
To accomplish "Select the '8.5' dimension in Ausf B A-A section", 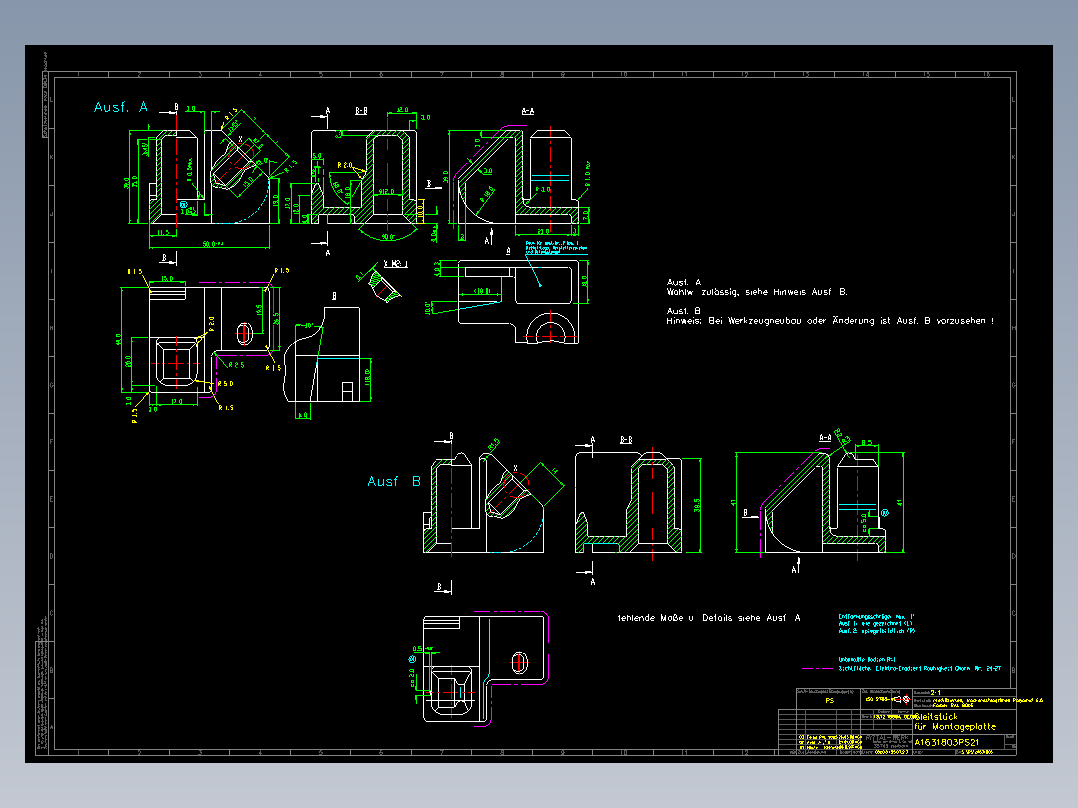I will (866, 443).
